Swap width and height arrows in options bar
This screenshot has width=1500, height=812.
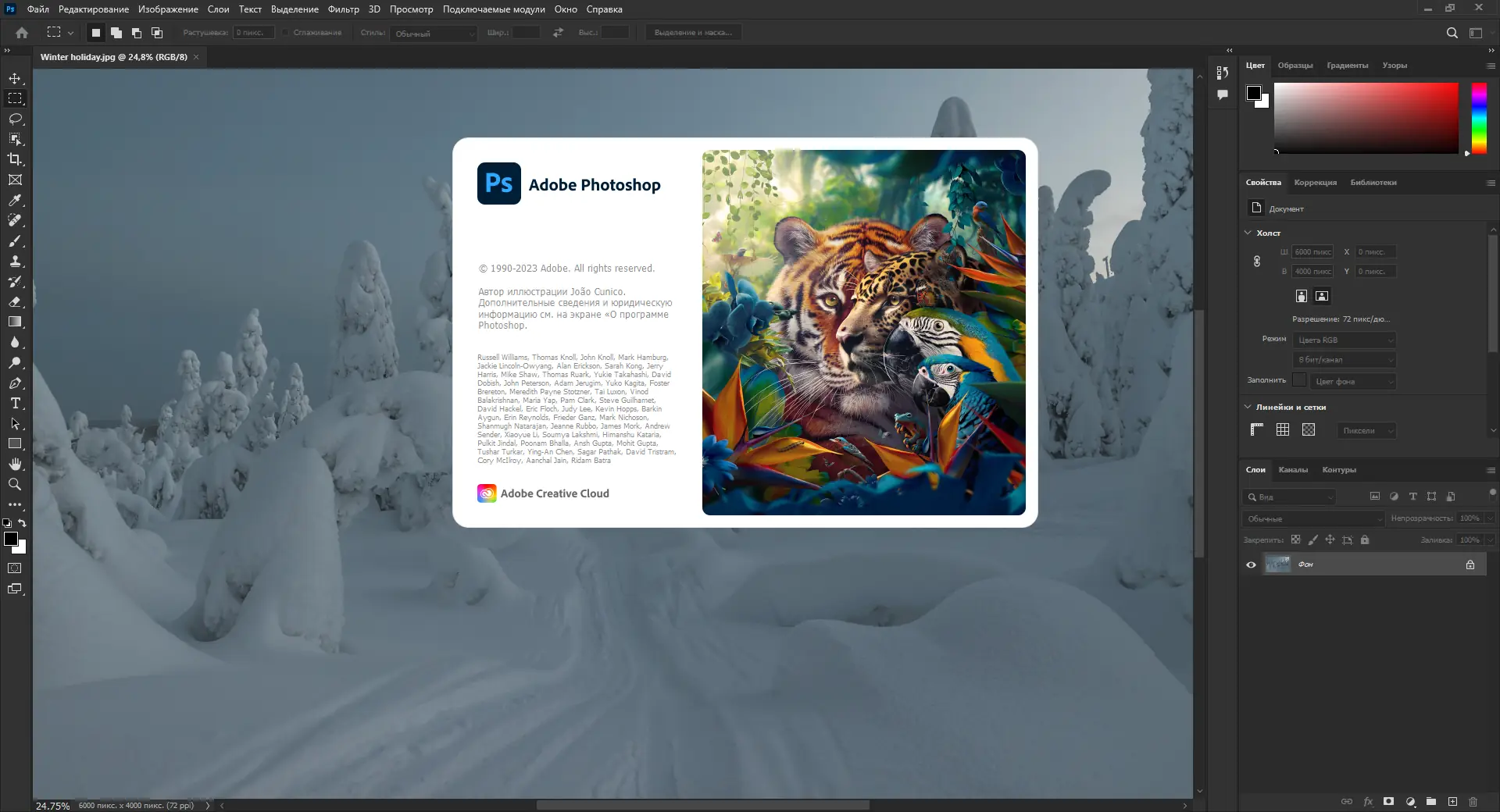[558, 33]
